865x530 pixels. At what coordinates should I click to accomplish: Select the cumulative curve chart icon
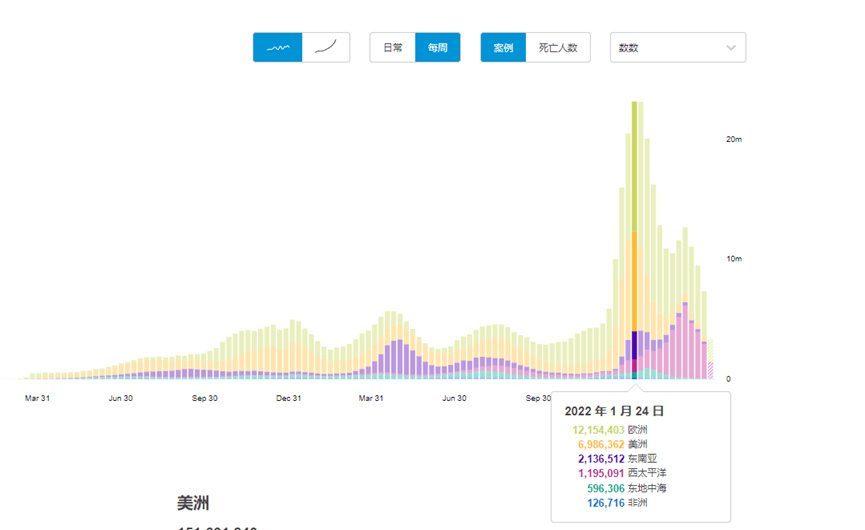click(x=326, y=47)
